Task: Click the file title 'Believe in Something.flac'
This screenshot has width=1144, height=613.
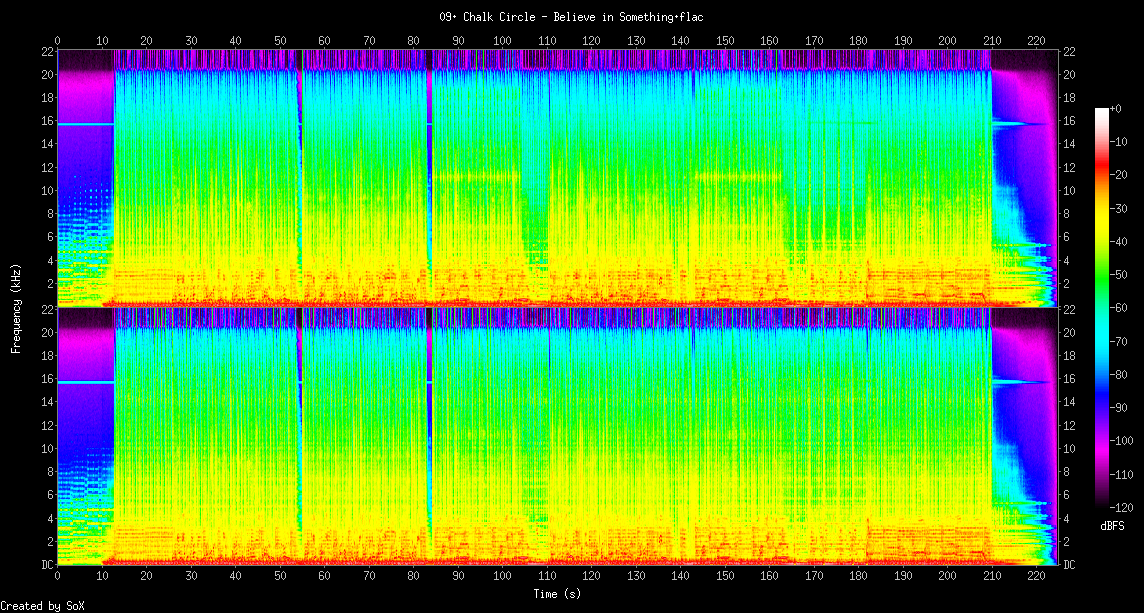Action: coord(571,17)
